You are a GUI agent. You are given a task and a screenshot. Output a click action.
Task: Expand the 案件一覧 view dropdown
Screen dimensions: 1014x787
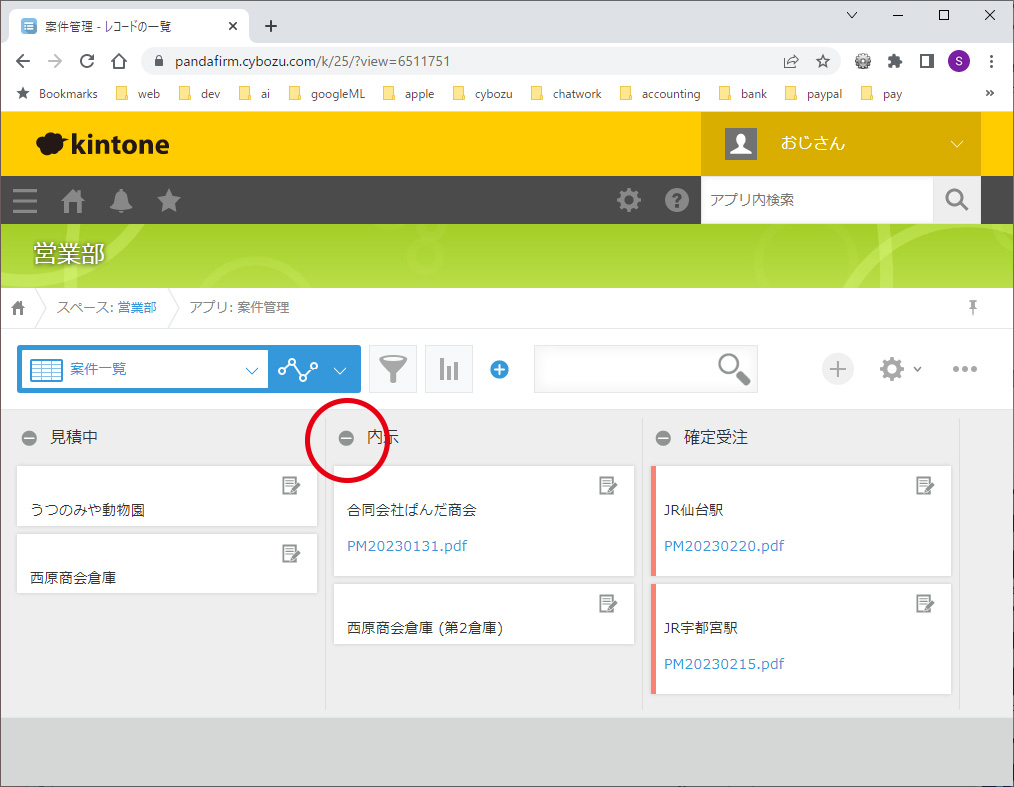click(251, 370)
